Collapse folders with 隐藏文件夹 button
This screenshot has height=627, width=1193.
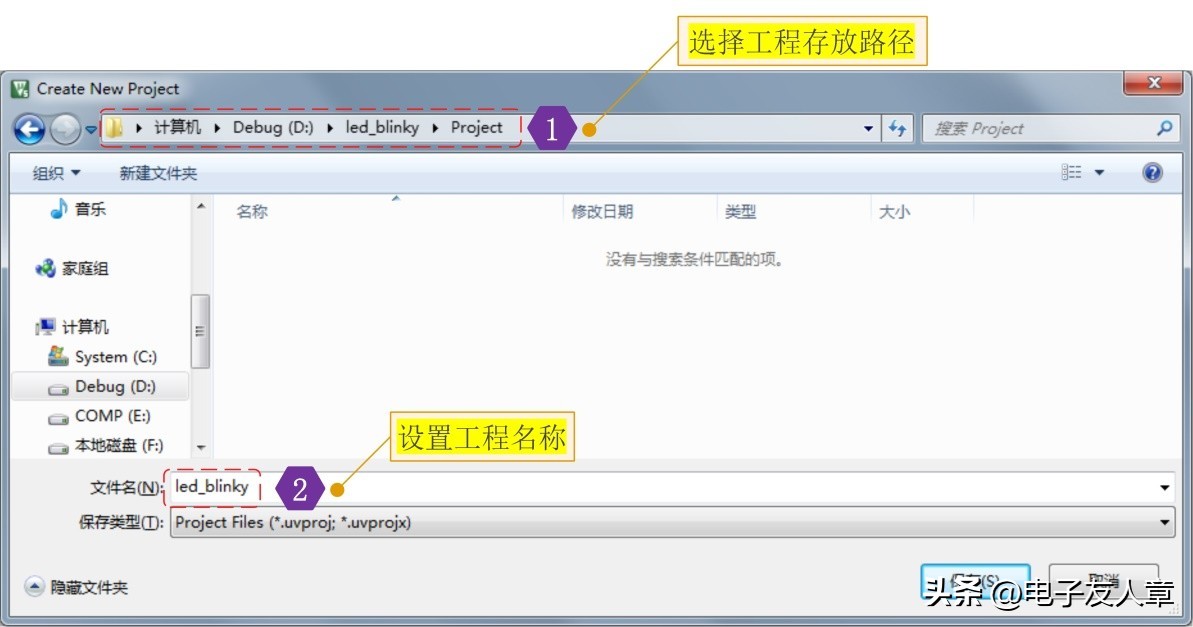tap(76, 587)
